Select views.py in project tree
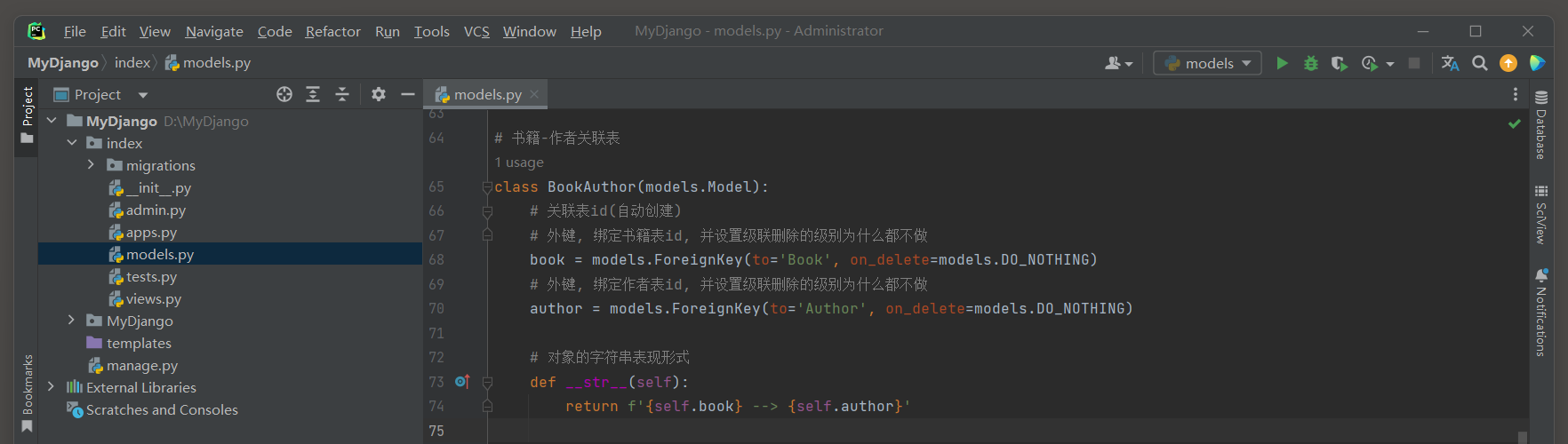Screen dimensions: 1568x444 (x=145, y=298)
